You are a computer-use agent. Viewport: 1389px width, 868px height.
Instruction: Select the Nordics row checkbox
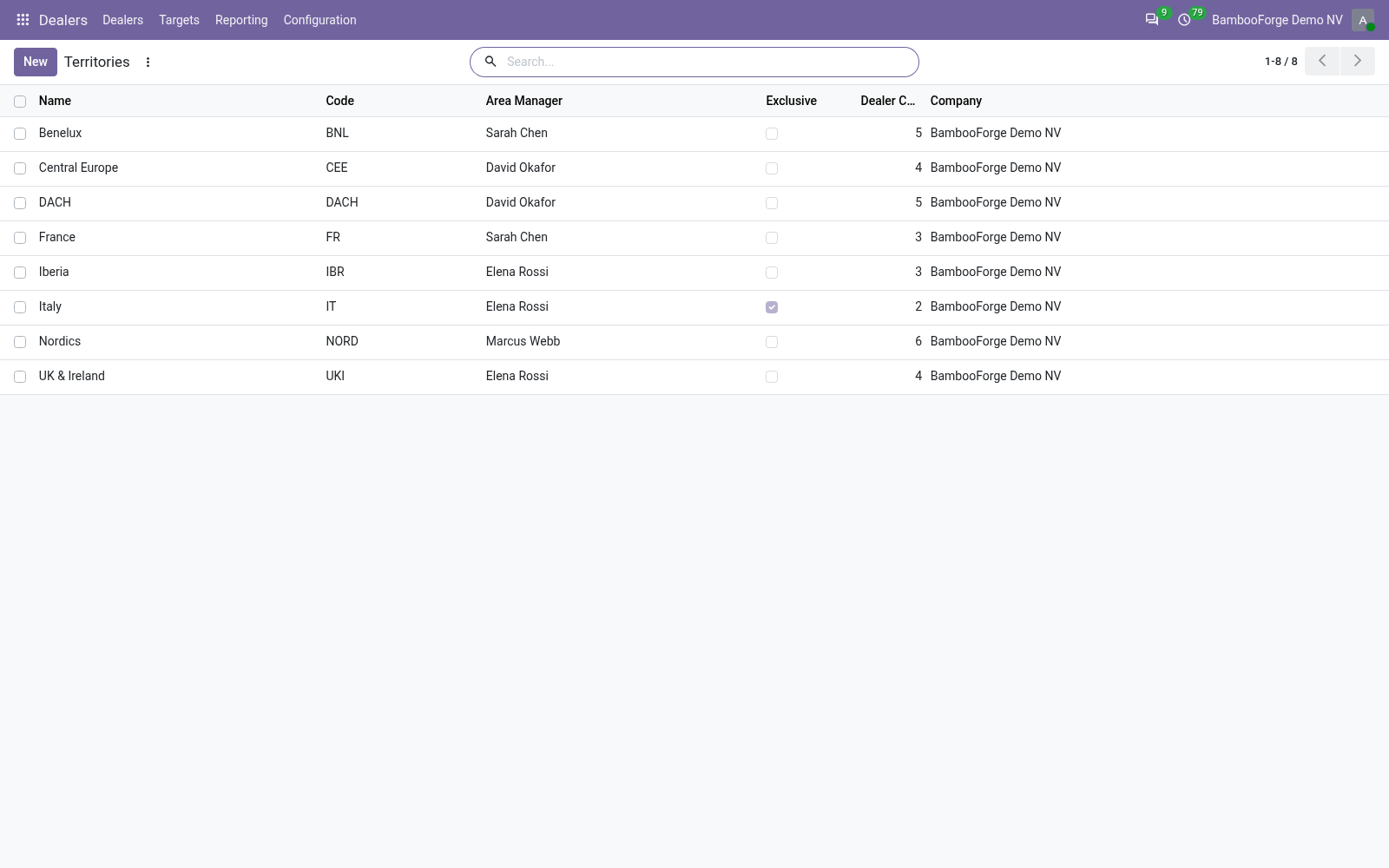20,342
